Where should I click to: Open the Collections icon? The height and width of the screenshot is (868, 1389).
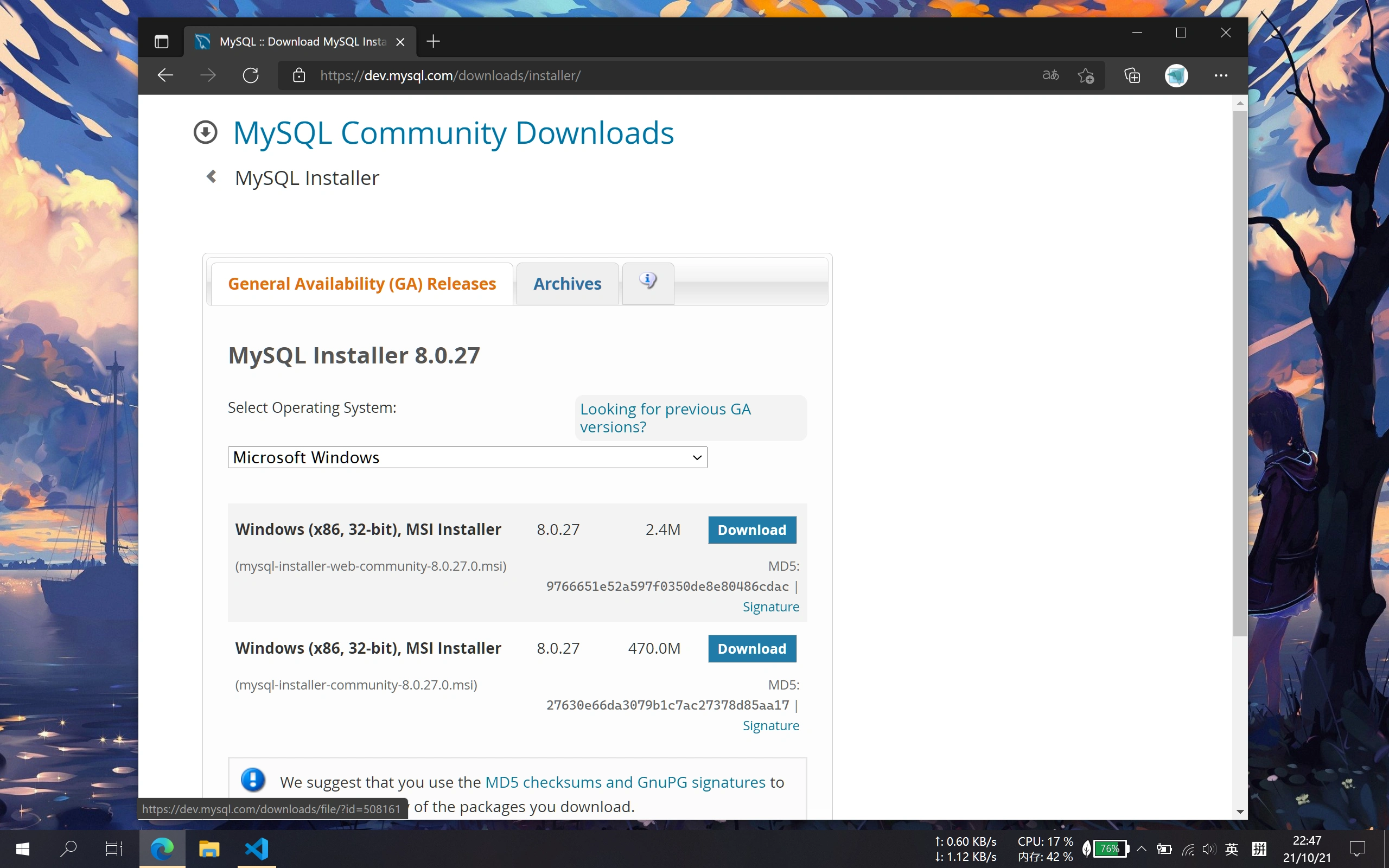tap(1132, 75)
